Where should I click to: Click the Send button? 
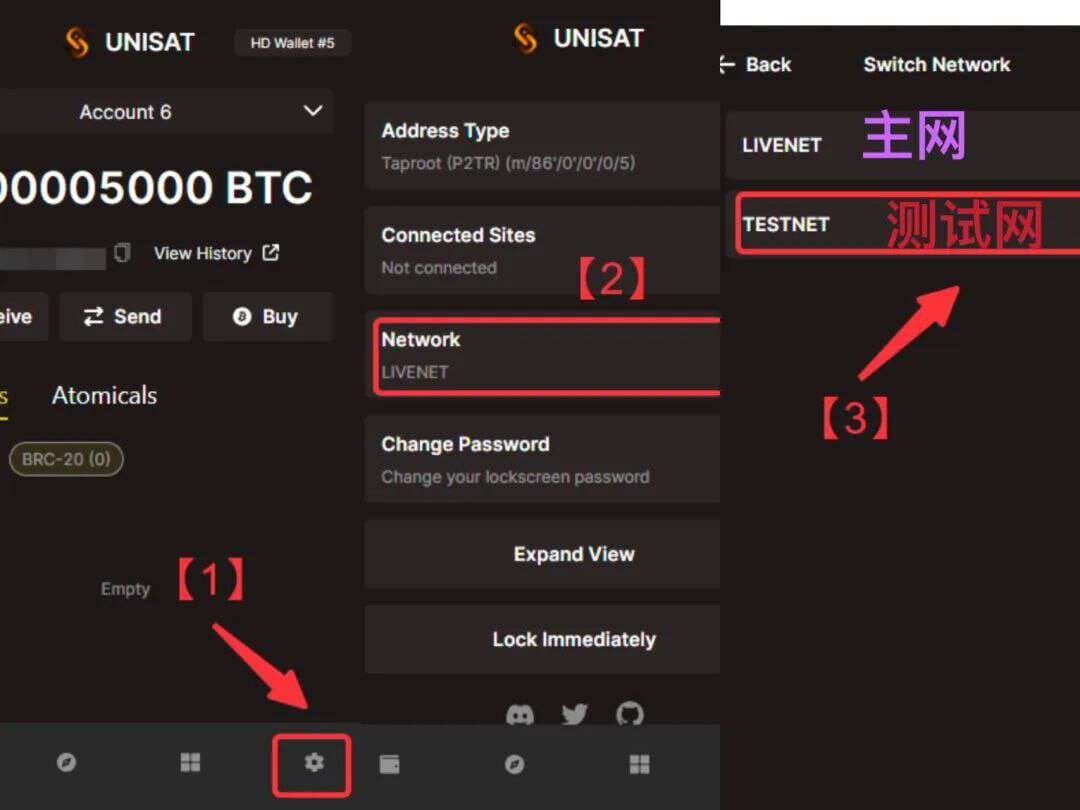coord(125,316)
